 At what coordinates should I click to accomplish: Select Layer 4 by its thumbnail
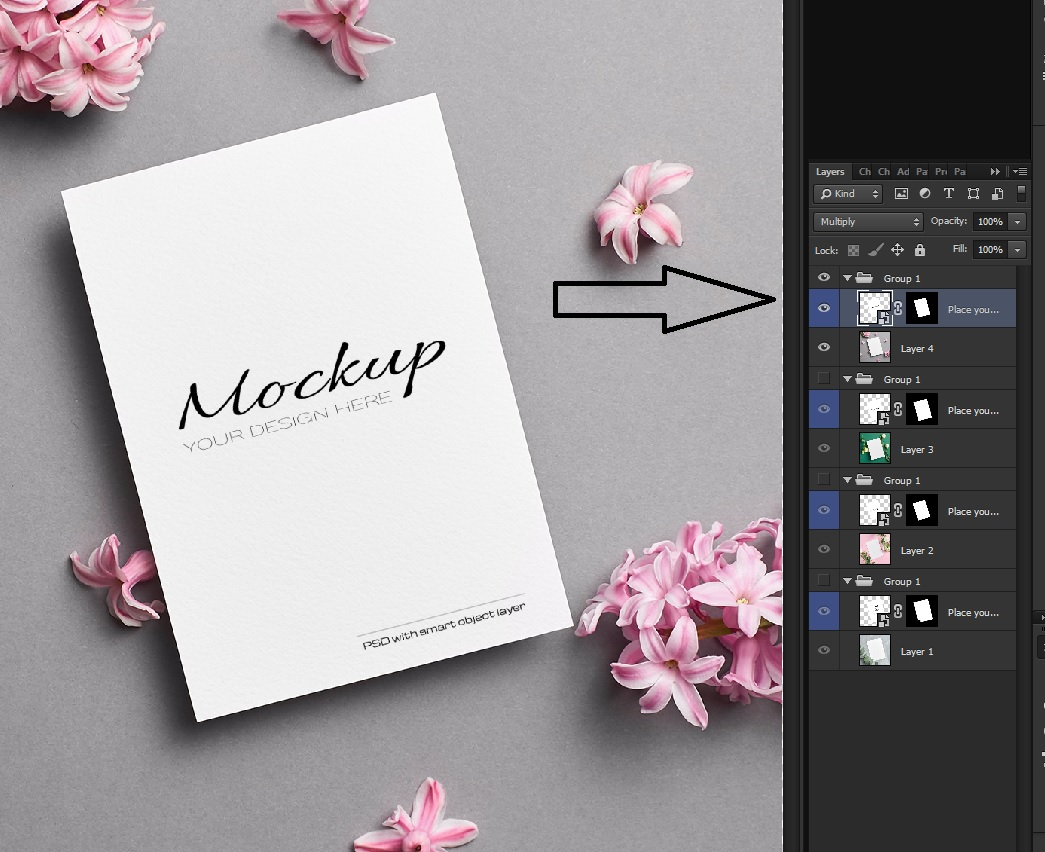[875, 347]
